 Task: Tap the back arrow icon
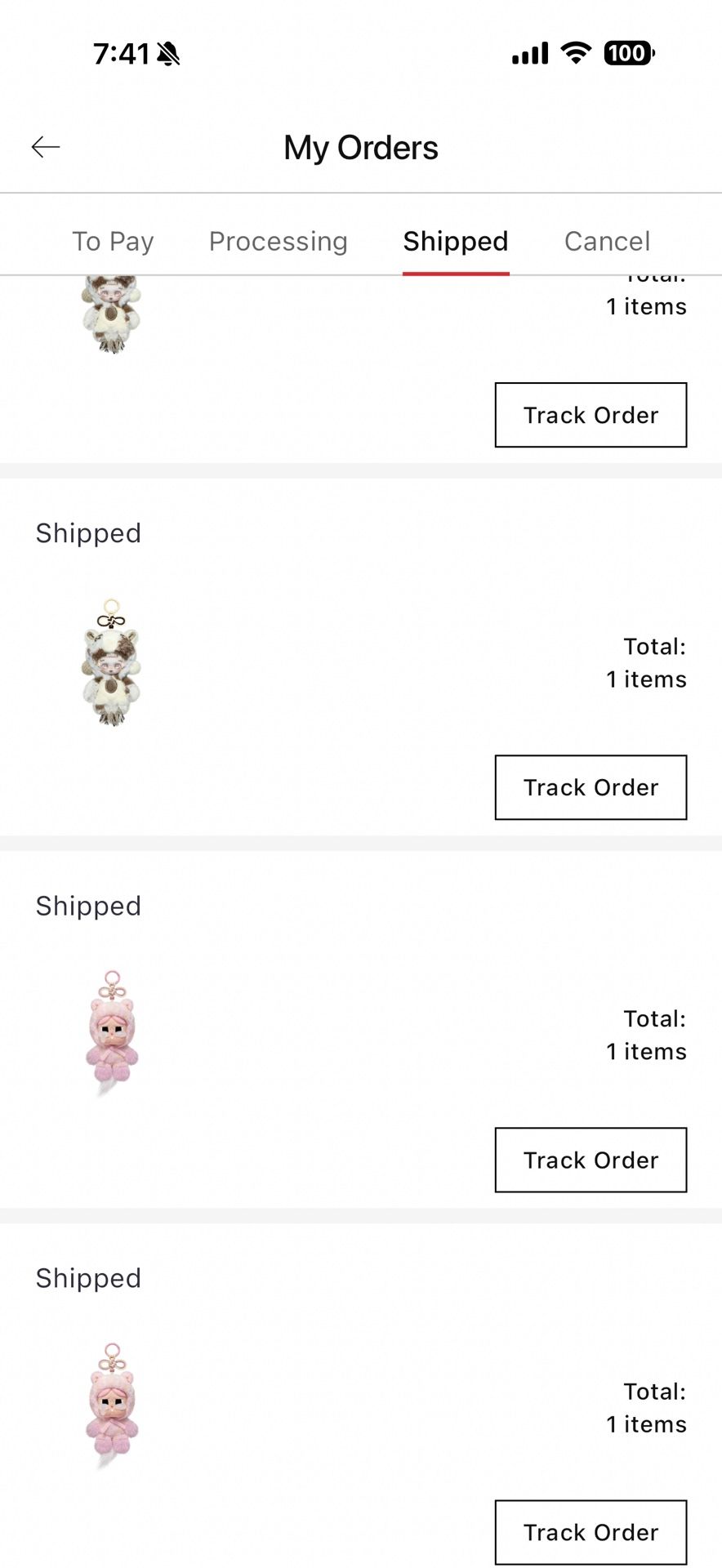click(46, 147)
